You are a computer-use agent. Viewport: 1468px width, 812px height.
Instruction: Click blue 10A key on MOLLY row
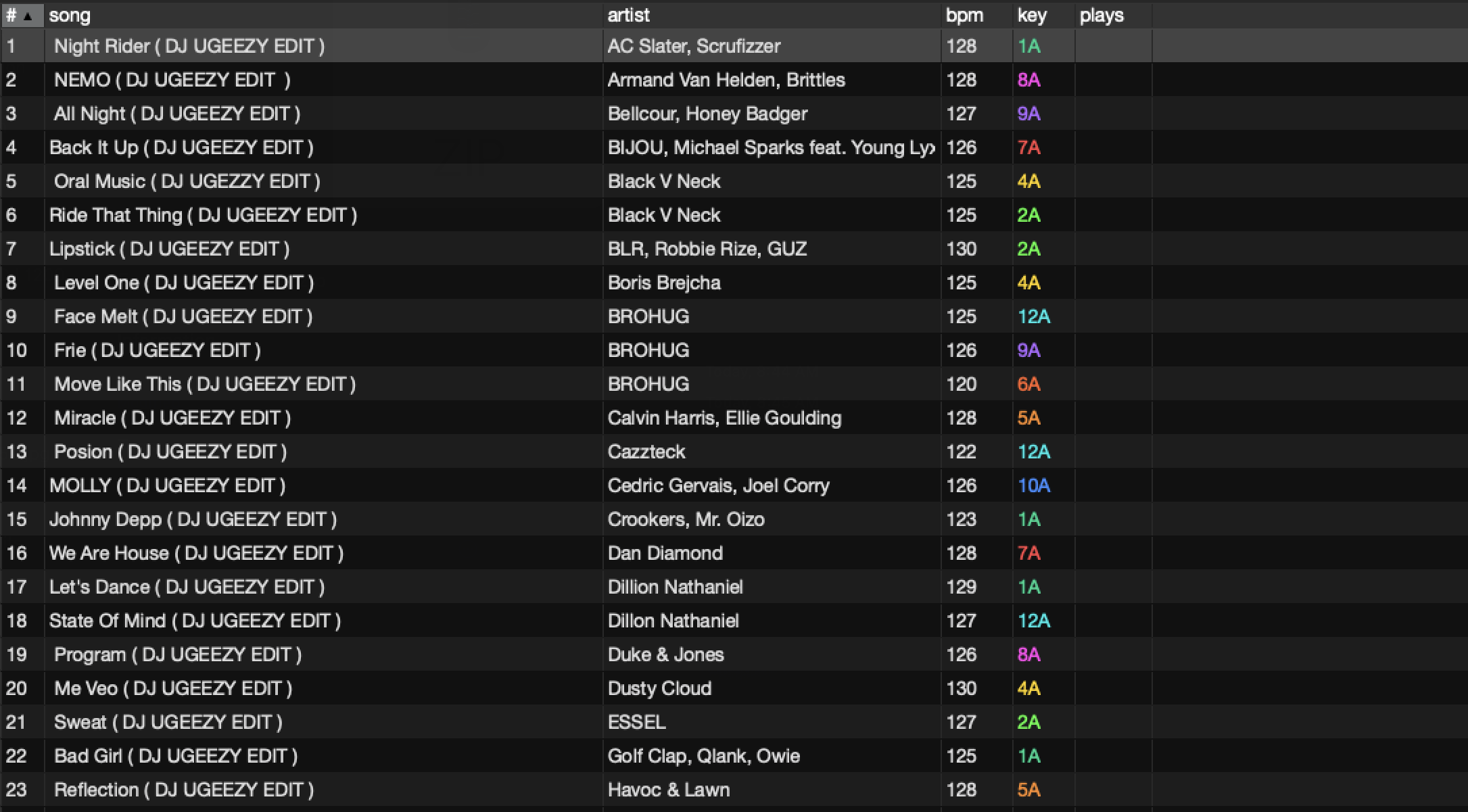1034,485
